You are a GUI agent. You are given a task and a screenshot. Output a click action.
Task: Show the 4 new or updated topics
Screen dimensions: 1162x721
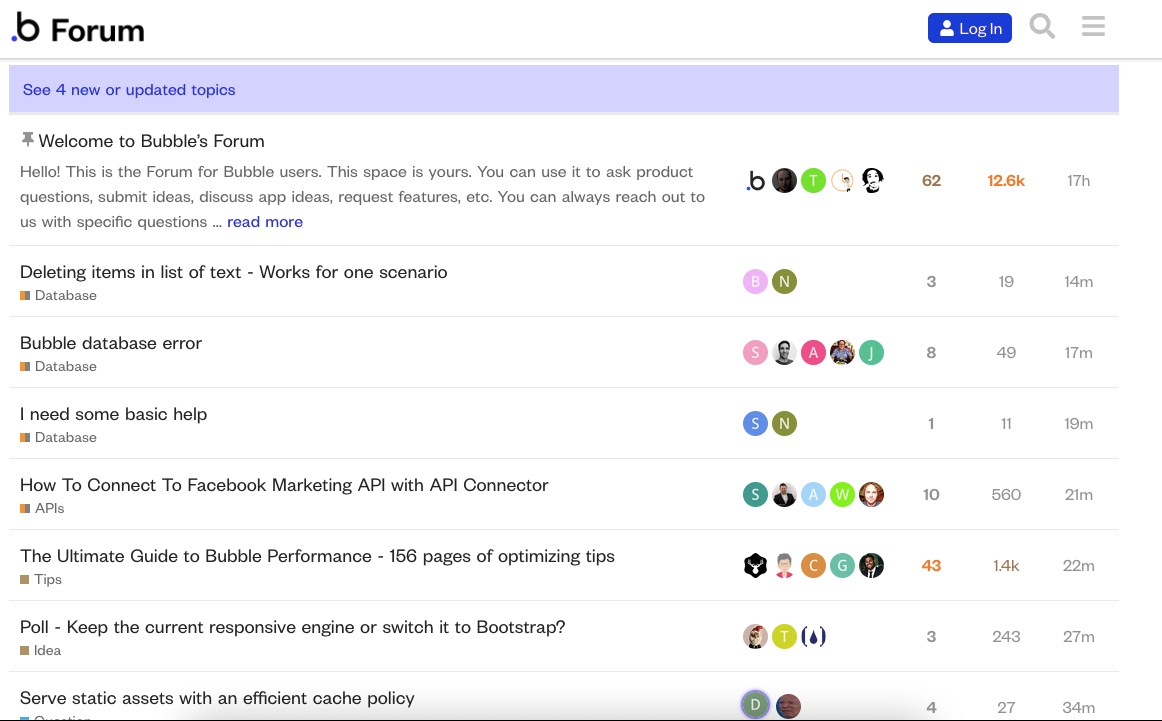point(129,90)
